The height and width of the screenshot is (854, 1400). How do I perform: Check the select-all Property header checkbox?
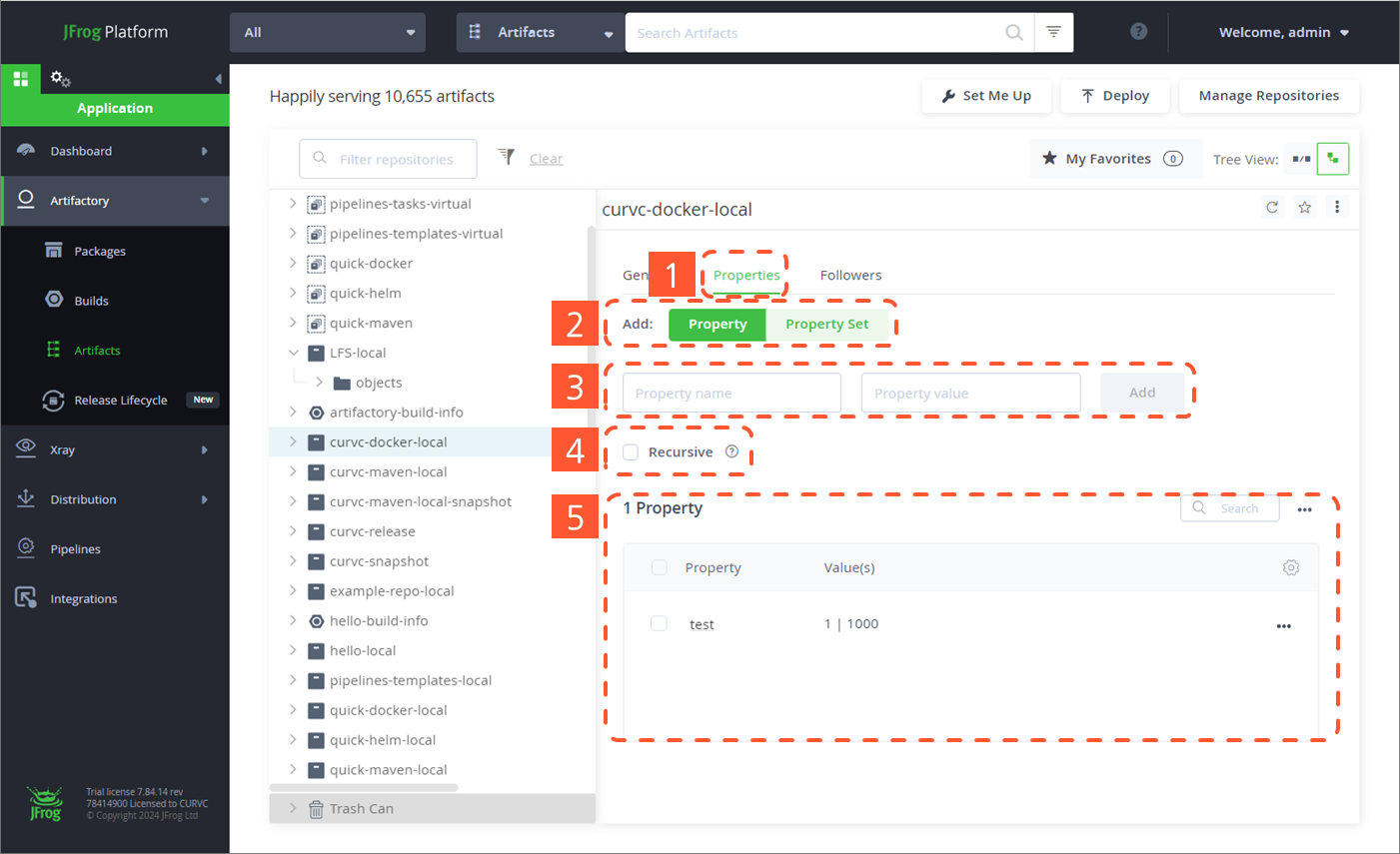click(660, 567)
